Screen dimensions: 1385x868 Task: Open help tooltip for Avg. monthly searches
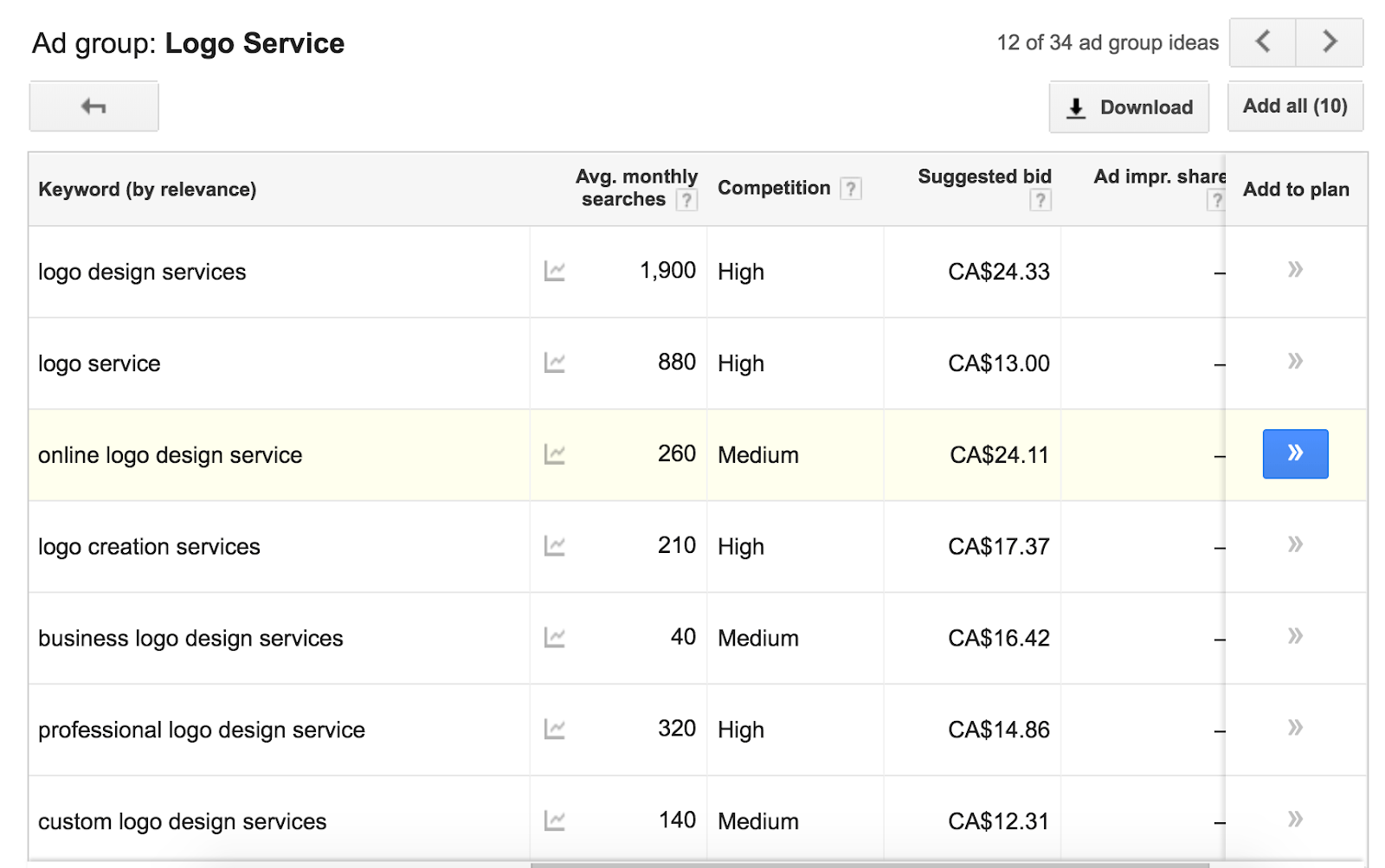click(686, 201)
